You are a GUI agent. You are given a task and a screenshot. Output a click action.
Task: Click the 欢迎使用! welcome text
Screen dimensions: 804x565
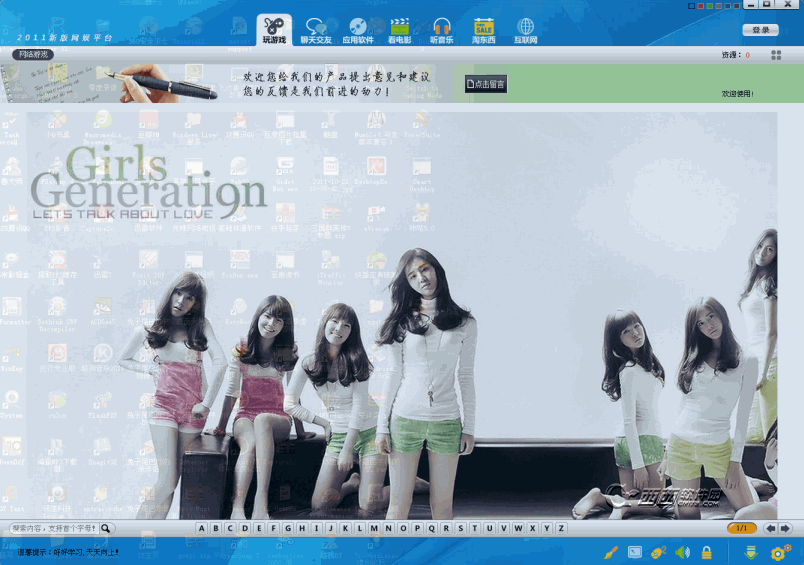[x=737, y=94]
